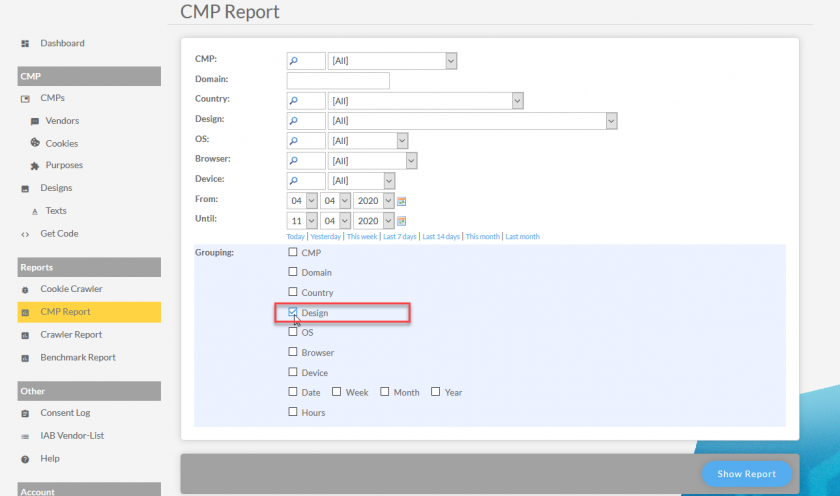The height and width of the screenshot is (496, 840).
Task: Click the Show Report button
Action: click(747, 474)
